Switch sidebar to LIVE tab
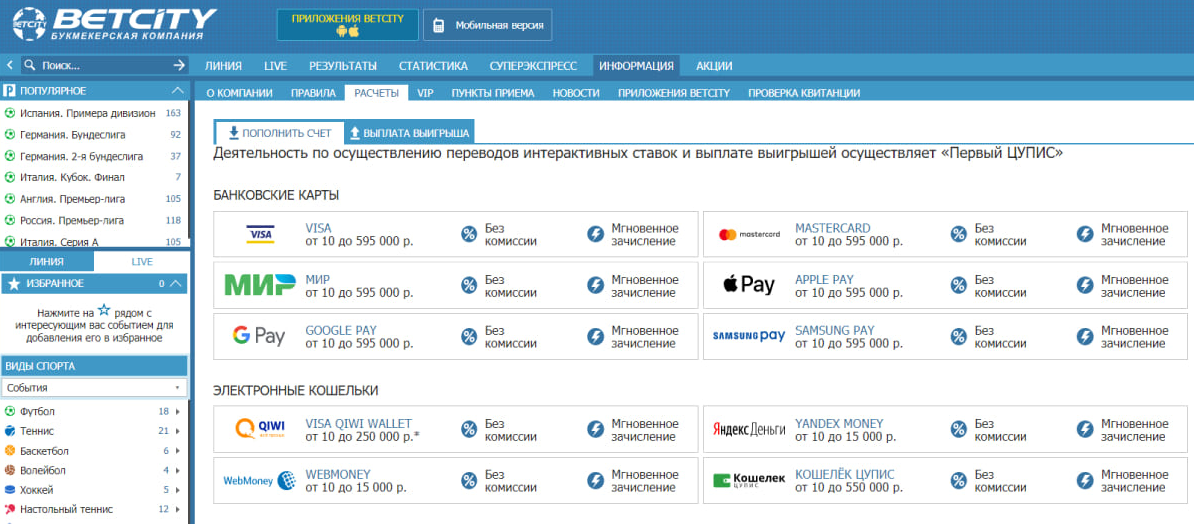Screen dimensions: 1194x524 tap(142, 261)
